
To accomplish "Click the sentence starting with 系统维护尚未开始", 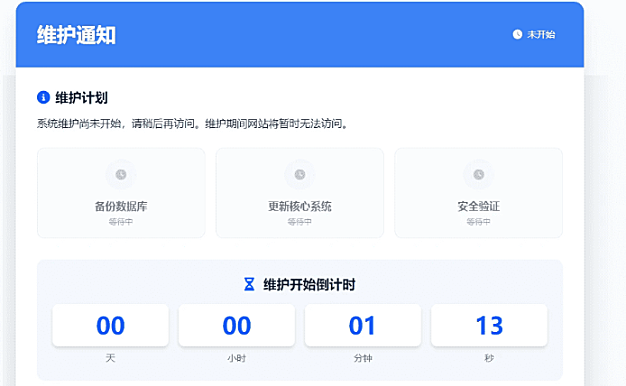I will (x=192, y=124).
